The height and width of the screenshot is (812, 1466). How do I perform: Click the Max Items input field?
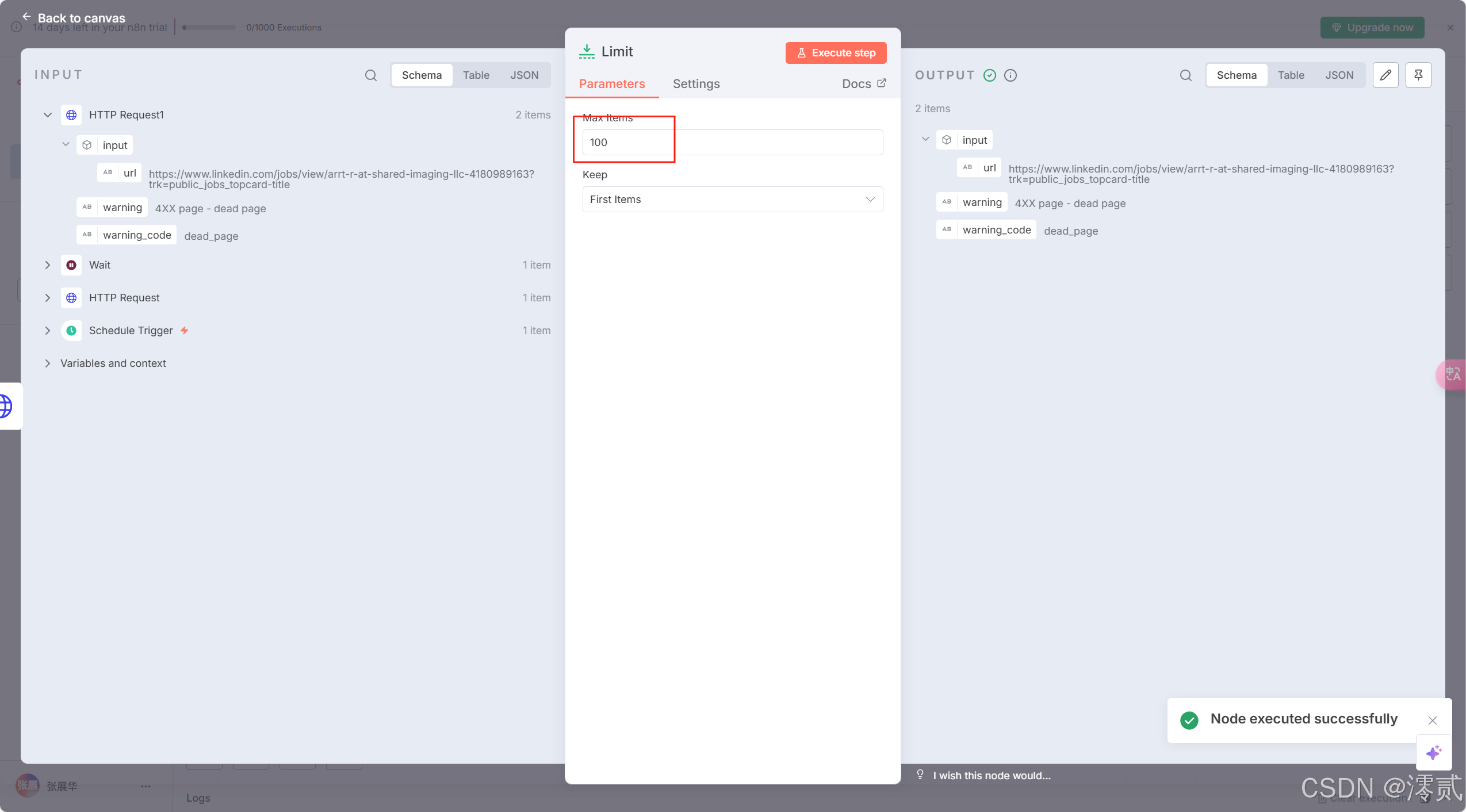pyautogui.click(x=732, y=143)
